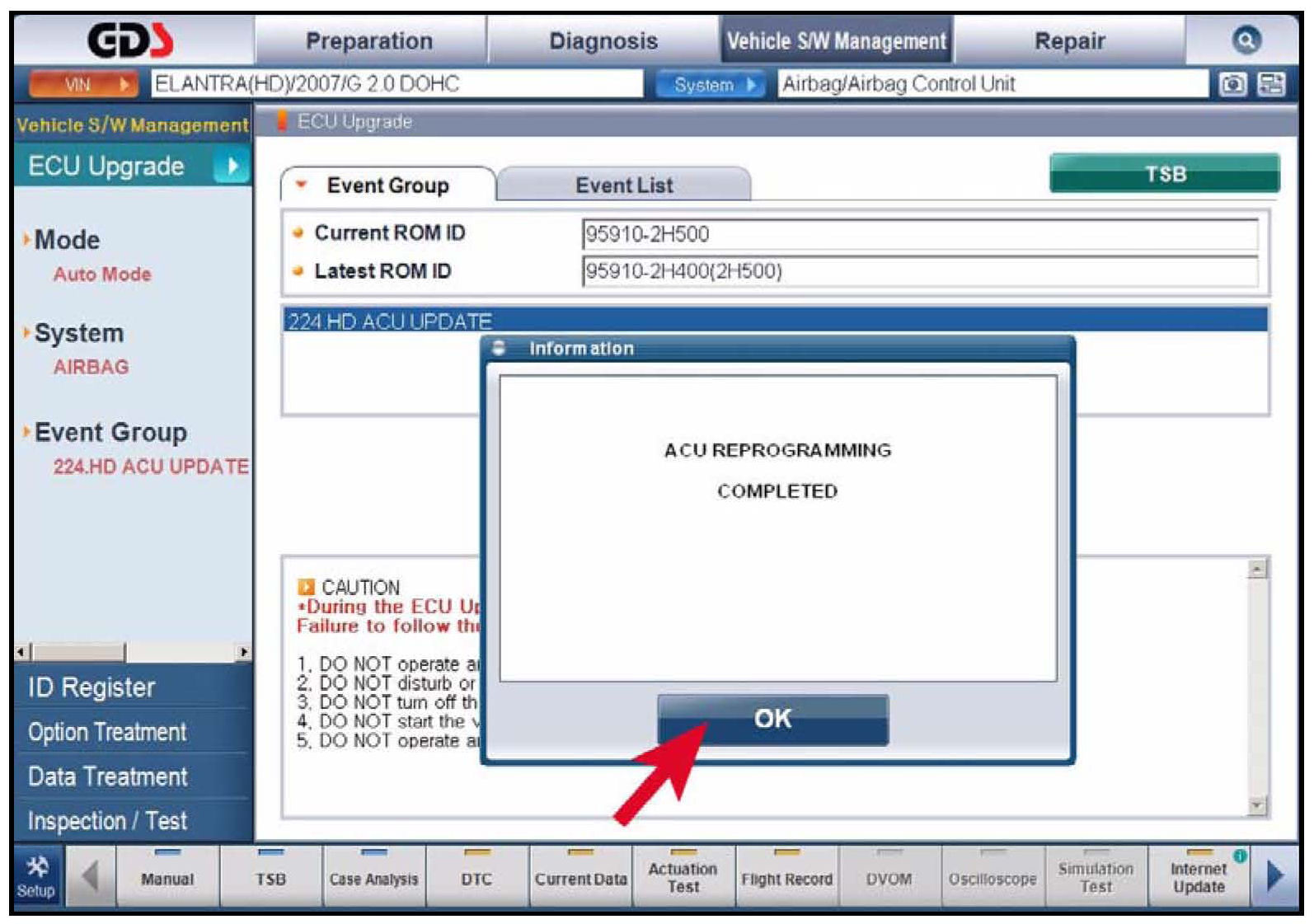Image resolution: width=1314 pixels, height=924 pixels.
Task: Click the search magnifier icon
Action: (x=1246, y=40)
